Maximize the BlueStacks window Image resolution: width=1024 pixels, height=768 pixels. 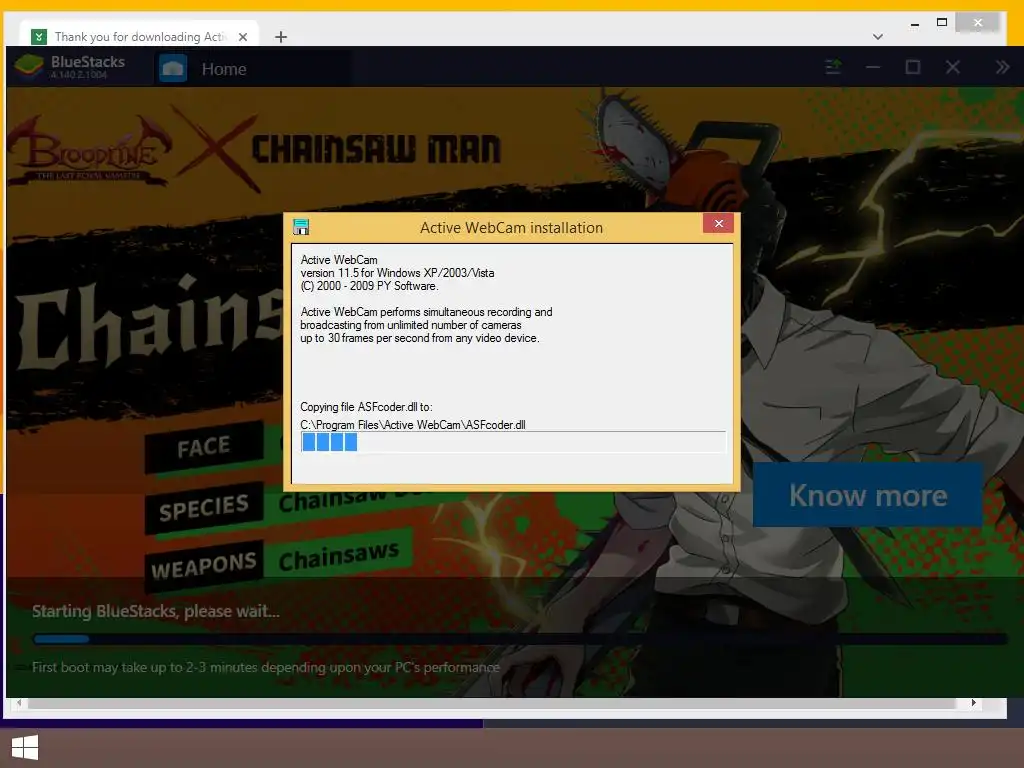pos(913,67)
